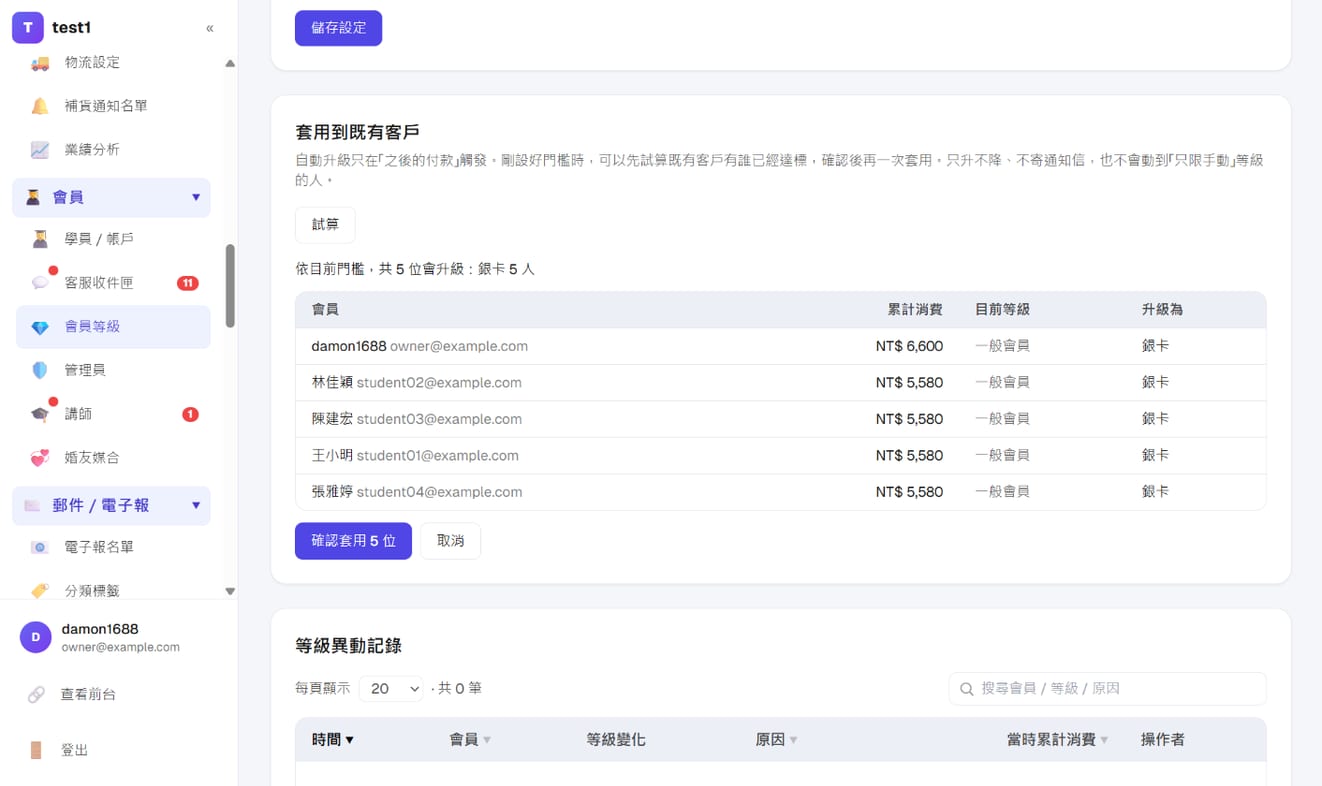Click the tag icon beside 分類標籤
This screenshot has width=1322, height=786.
pyautogui.click(x=40, y=591)
